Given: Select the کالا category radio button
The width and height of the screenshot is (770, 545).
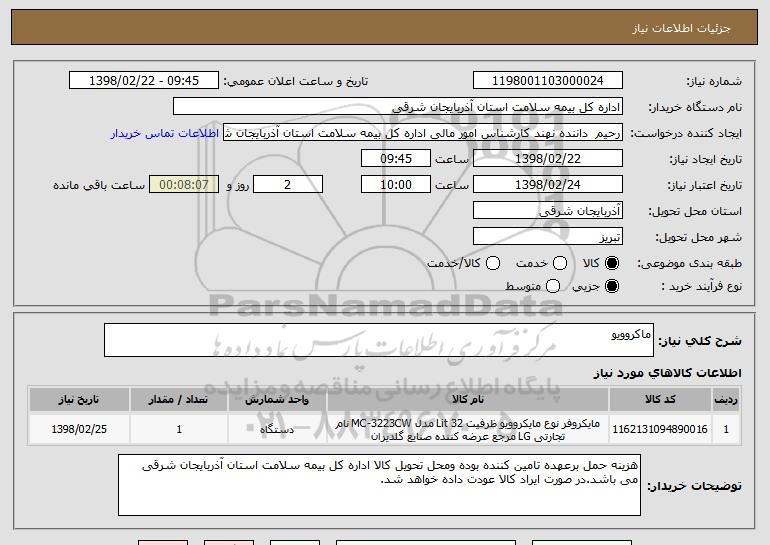Looking at the screenshot, I should [x=612, y=264].
